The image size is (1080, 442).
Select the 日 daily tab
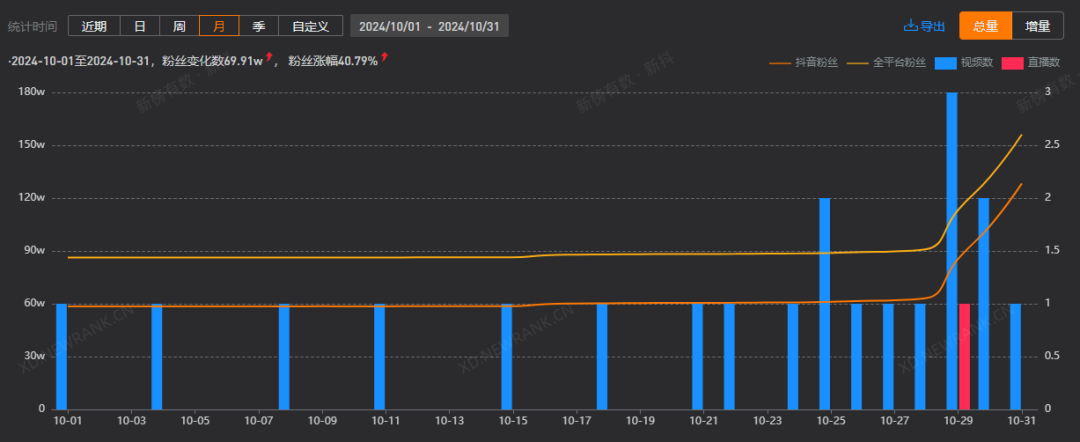point(140,26)
